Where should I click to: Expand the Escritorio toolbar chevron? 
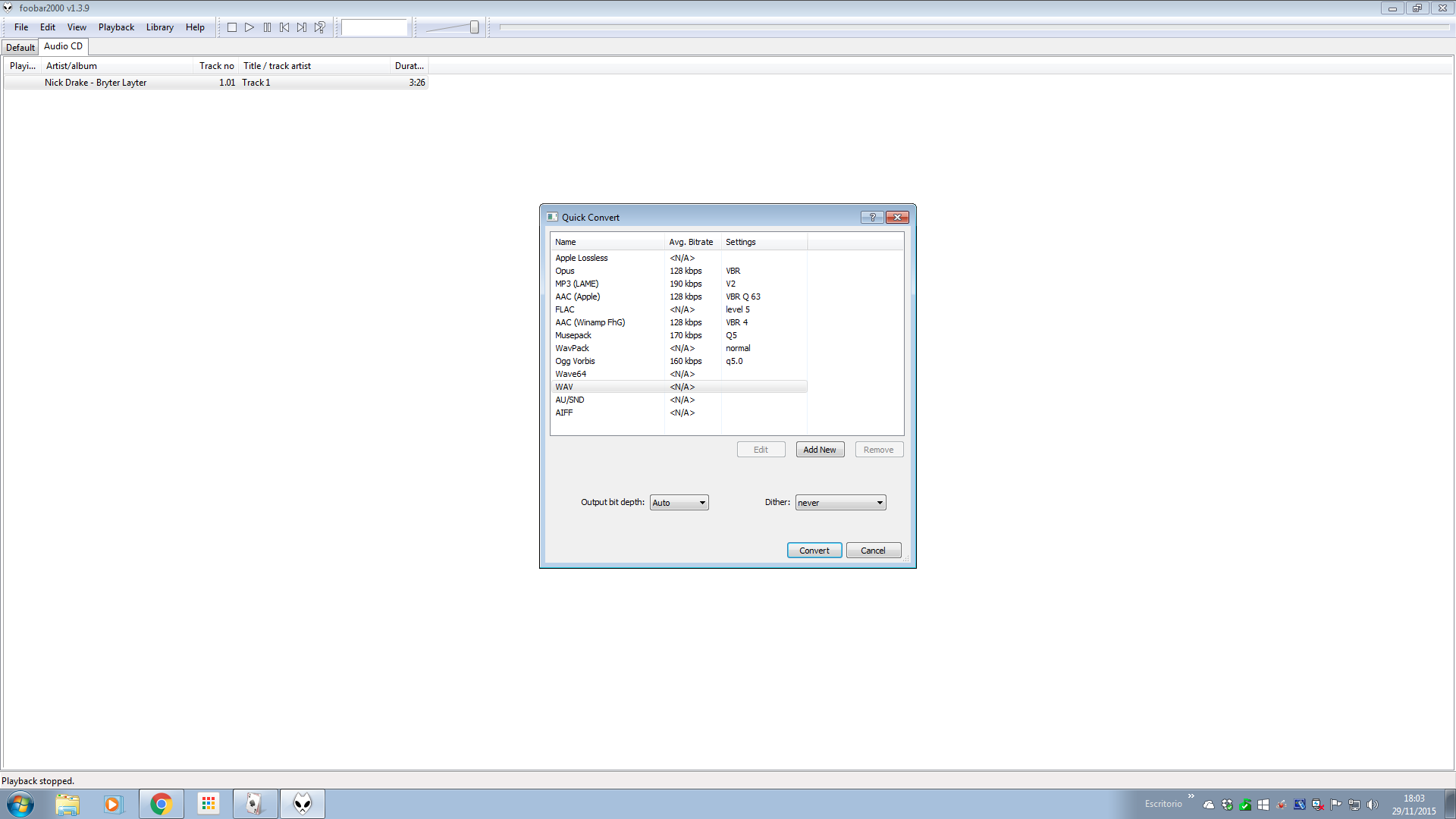[x=1191, y=796]
